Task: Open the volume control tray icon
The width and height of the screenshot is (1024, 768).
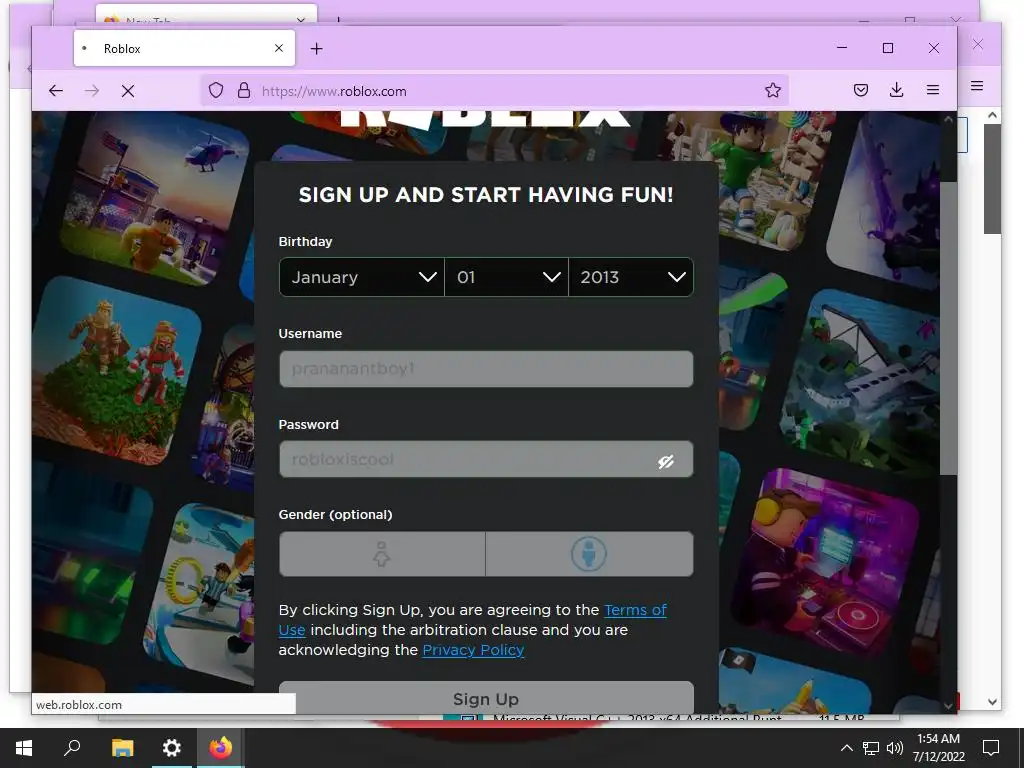Action: tap(895, 748)
